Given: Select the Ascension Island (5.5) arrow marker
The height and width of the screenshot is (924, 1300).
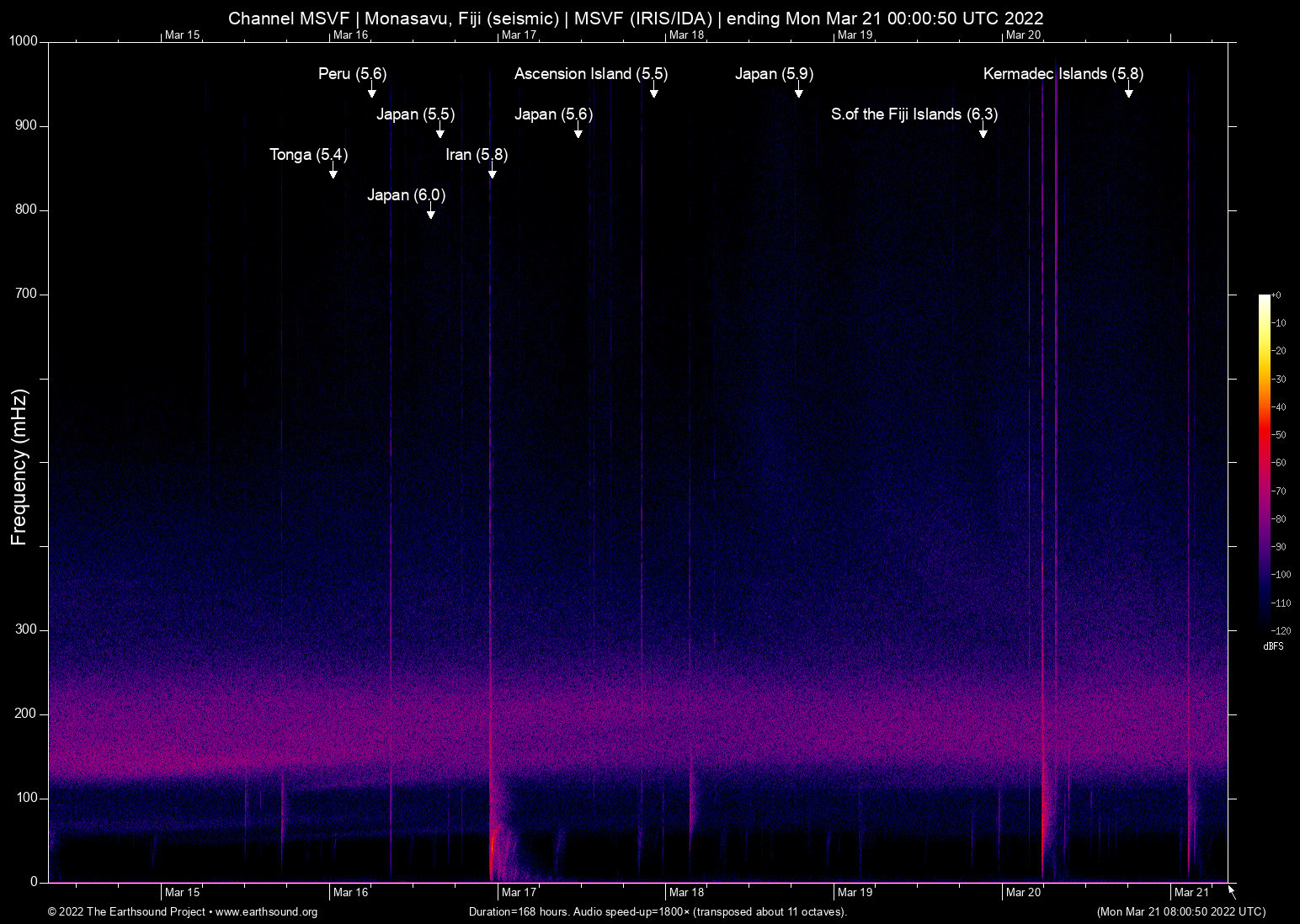Looking at the screenshot, I should coord(654,91).
